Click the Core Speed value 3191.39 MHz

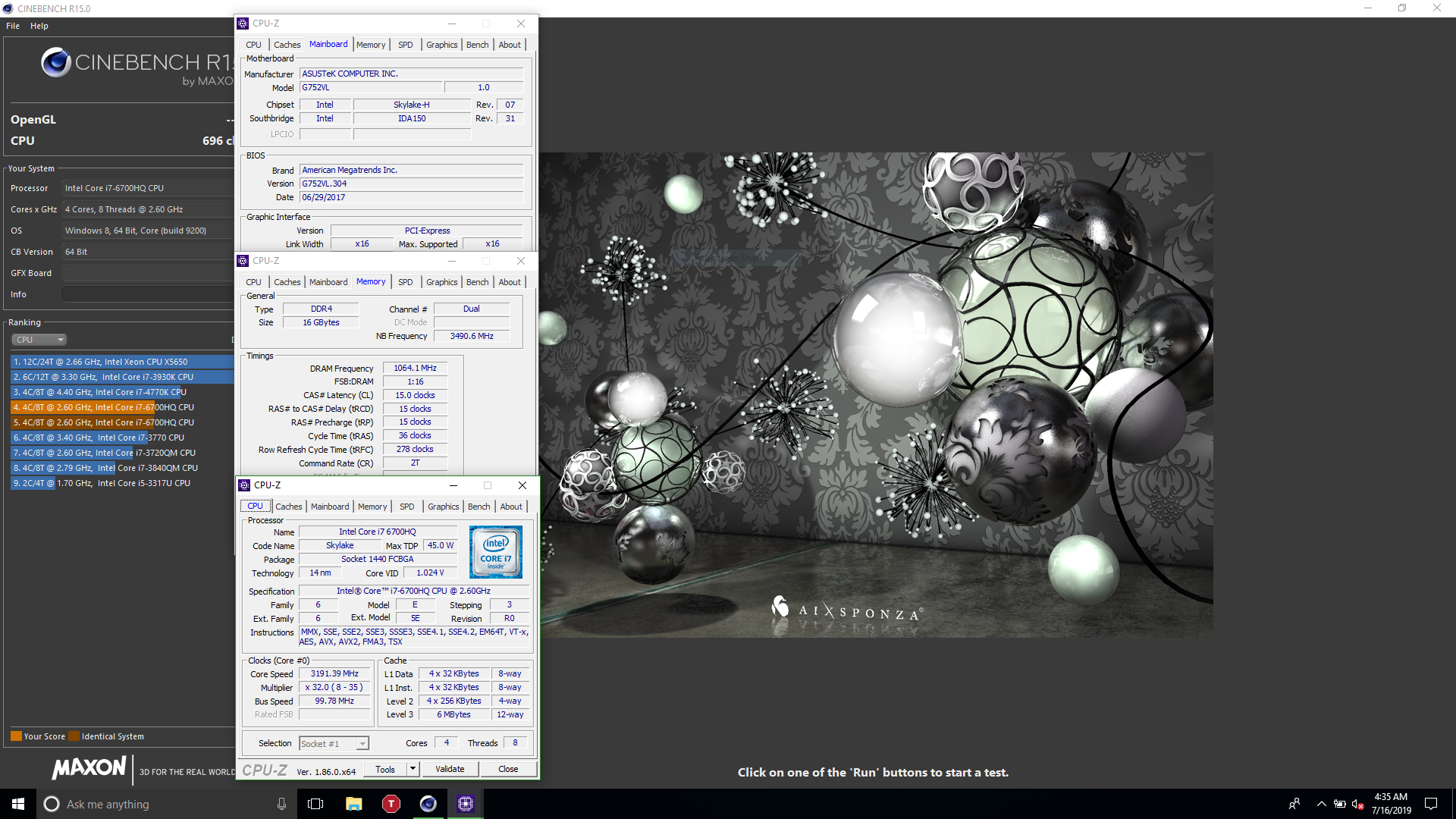click(x=334, y=673)
